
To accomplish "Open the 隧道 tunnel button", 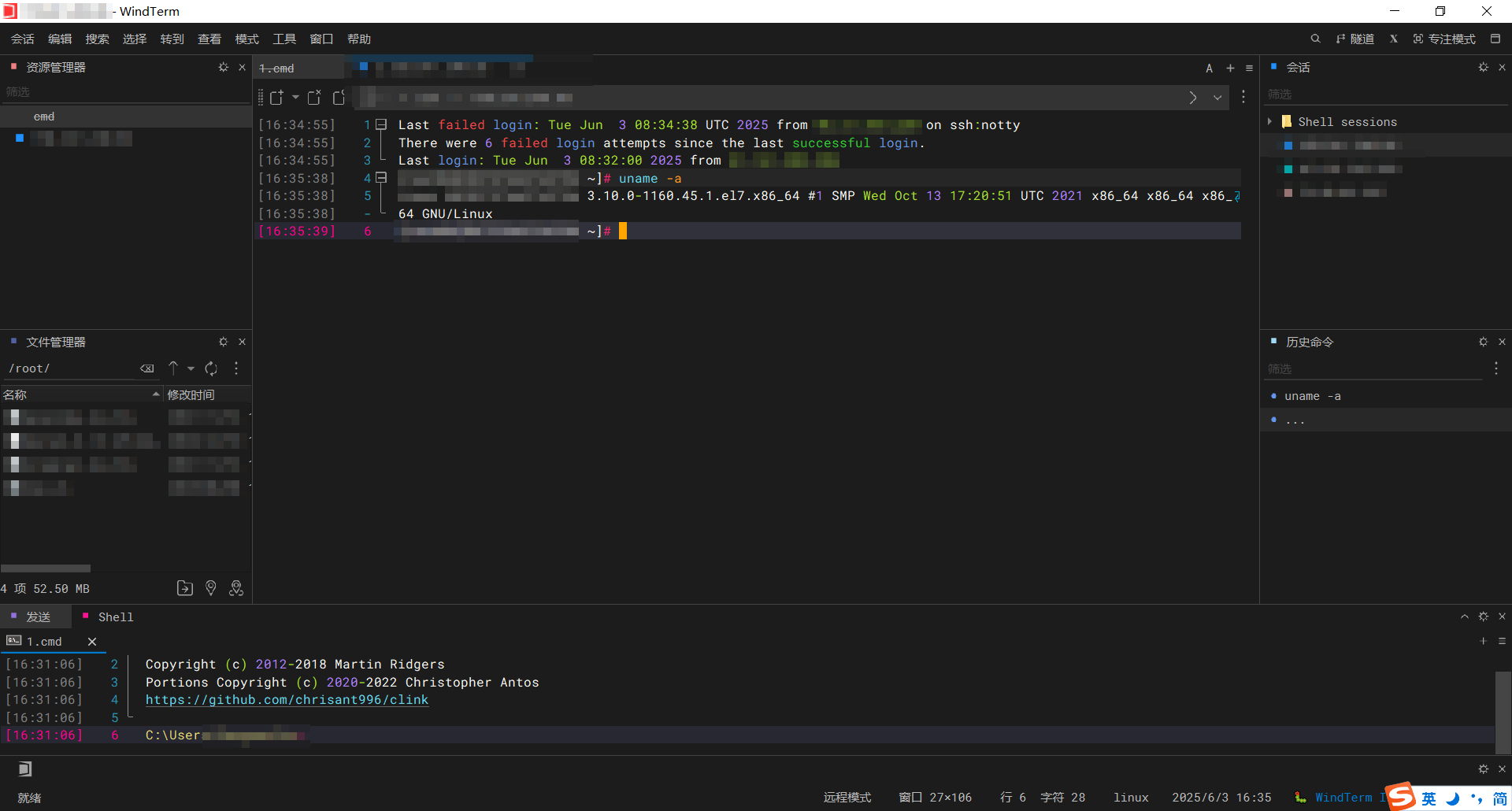I will click(1355, 39).
